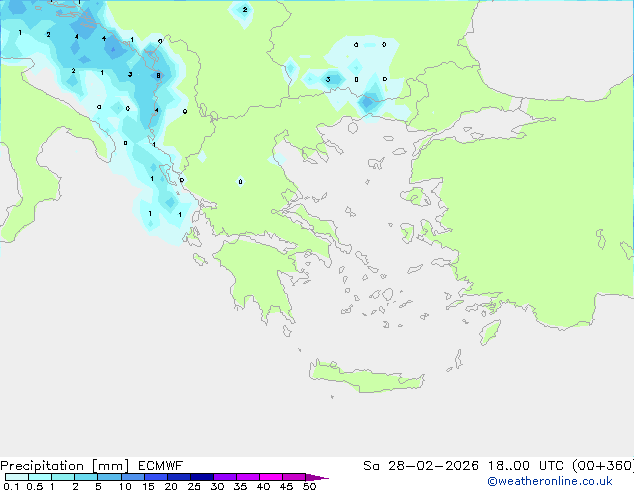Click the ECMWF model label
Screen dimensions: 634x490
click(161, 466)
